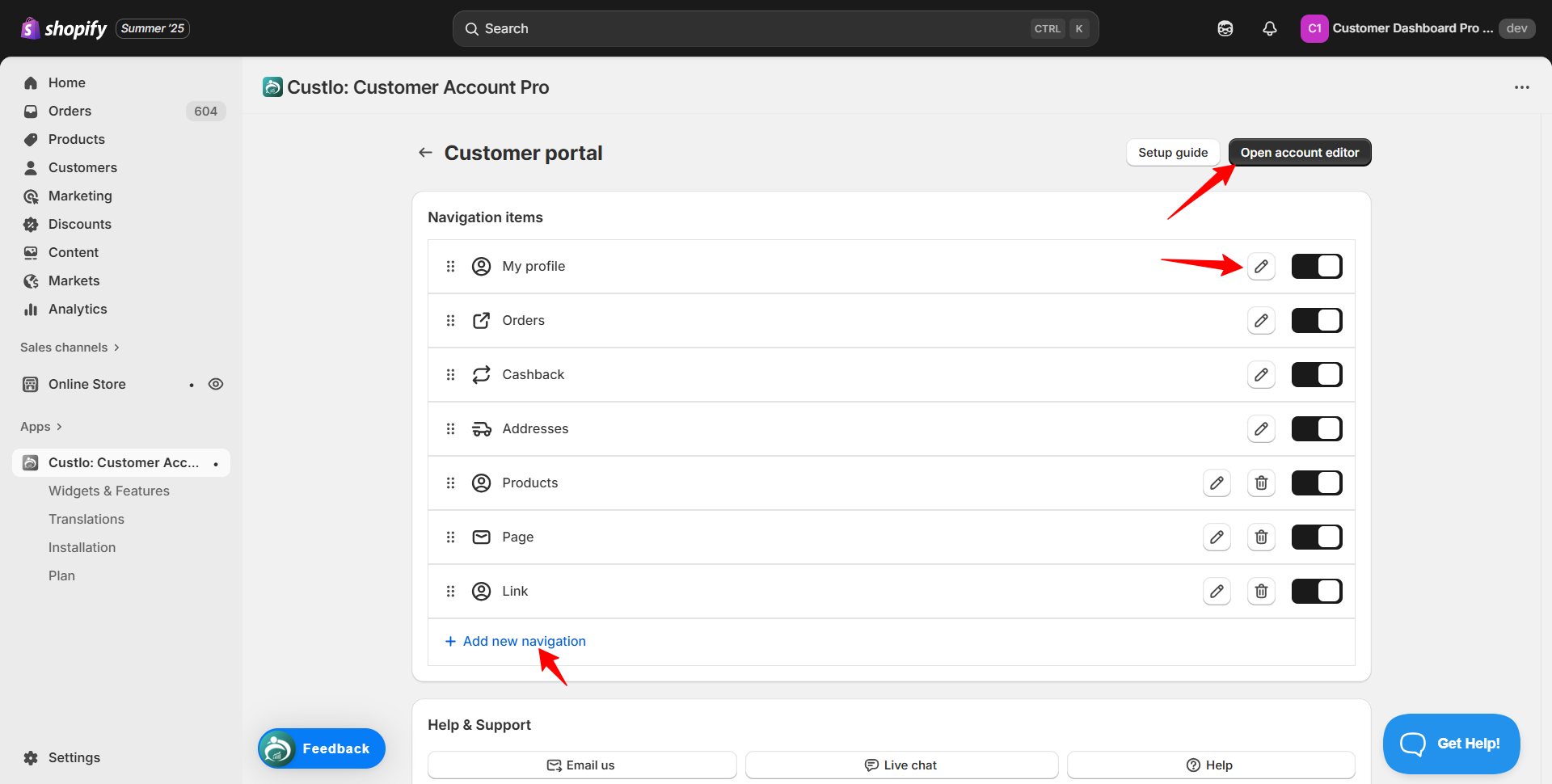Grab the drag handle for Addresses

pyautogui.click(x=450, y=428)
